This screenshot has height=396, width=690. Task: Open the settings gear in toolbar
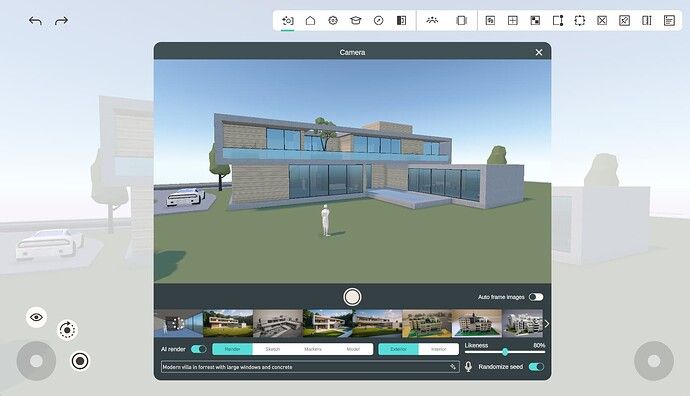coord(333,21)
